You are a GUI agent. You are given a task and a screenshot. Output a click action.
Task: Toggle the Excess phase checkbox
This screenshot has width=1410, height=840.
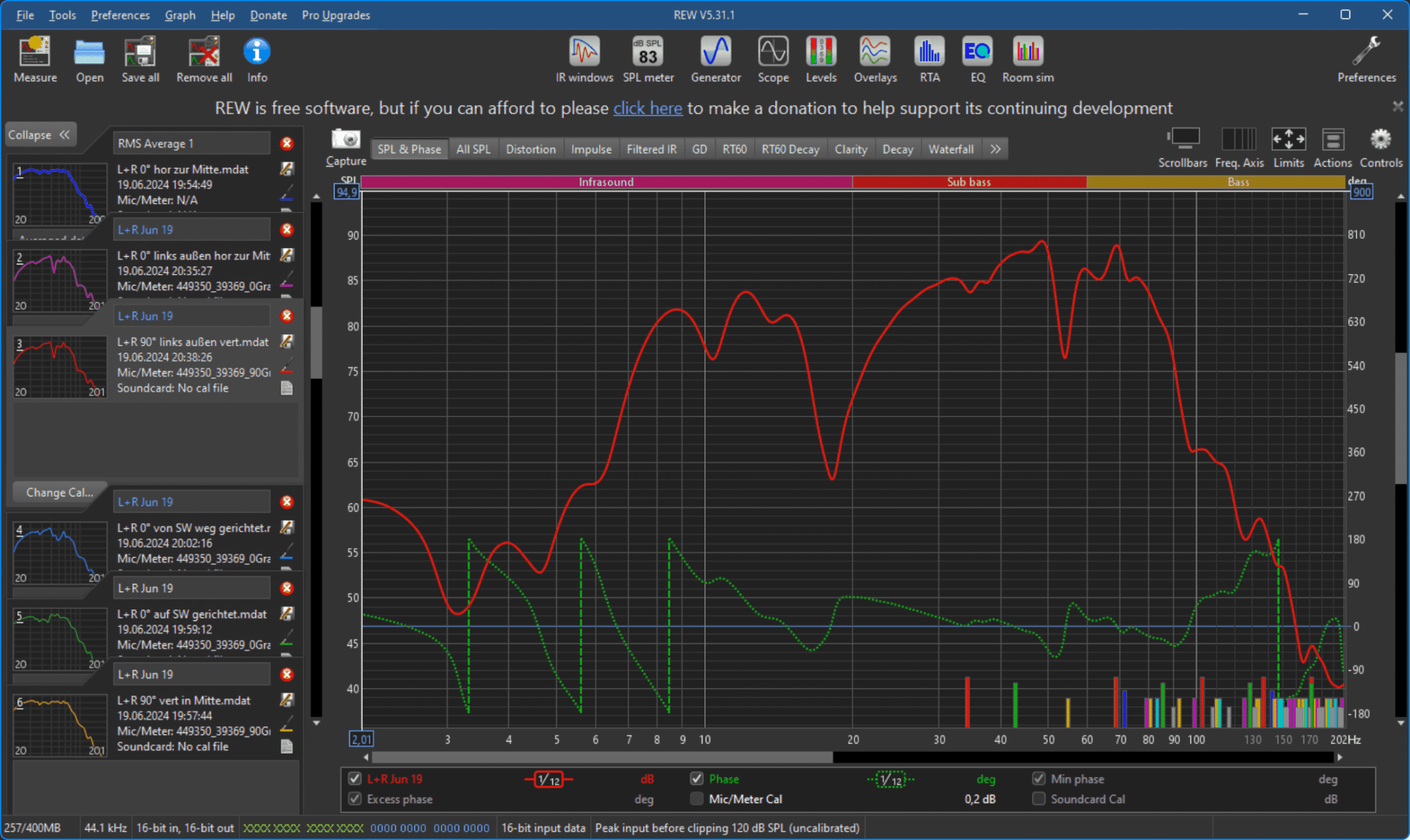pos(355,799)
